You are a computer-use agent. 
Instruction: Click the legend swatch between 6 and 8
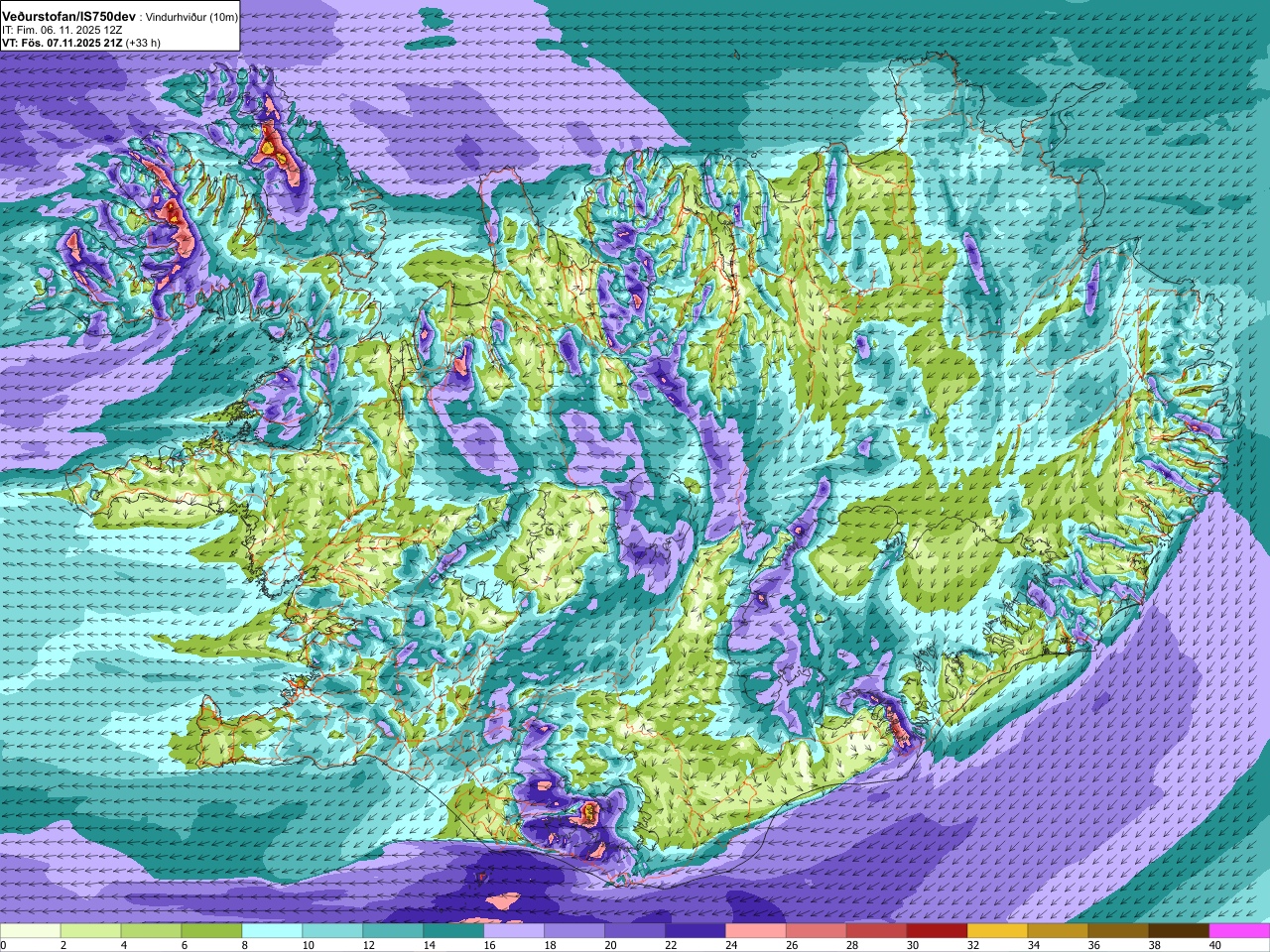coord(212,931)
